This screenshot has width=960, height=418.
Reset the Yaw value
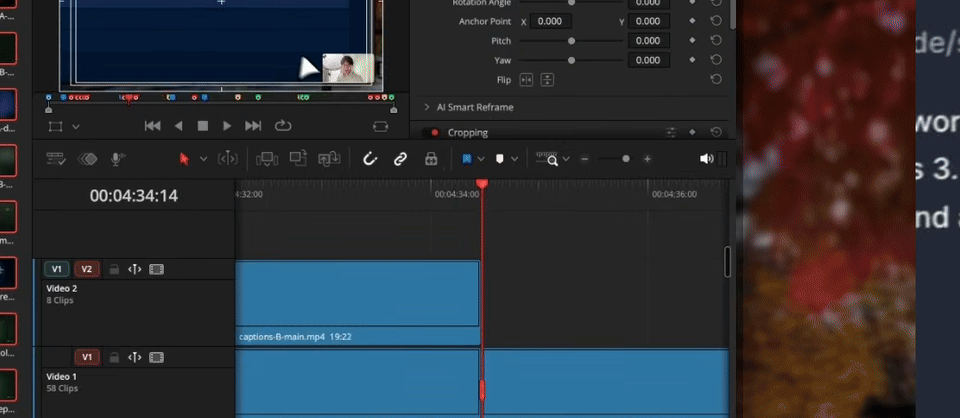[715, 60]
